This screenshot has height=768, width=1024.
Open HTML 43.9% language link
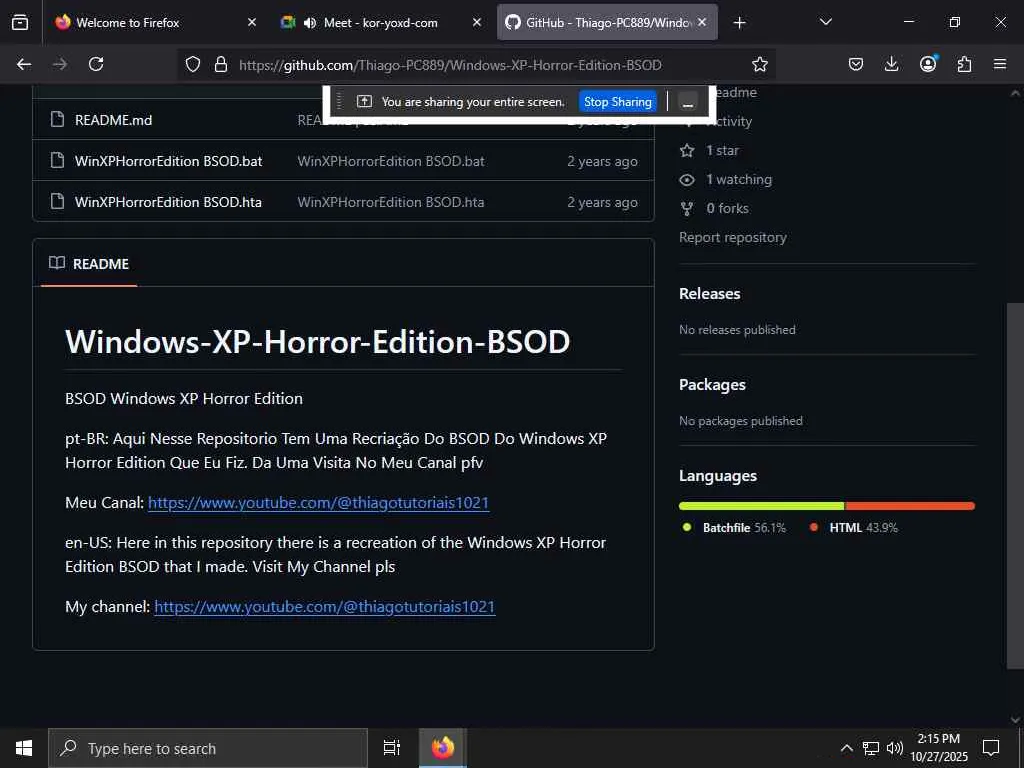coord(854,528)
